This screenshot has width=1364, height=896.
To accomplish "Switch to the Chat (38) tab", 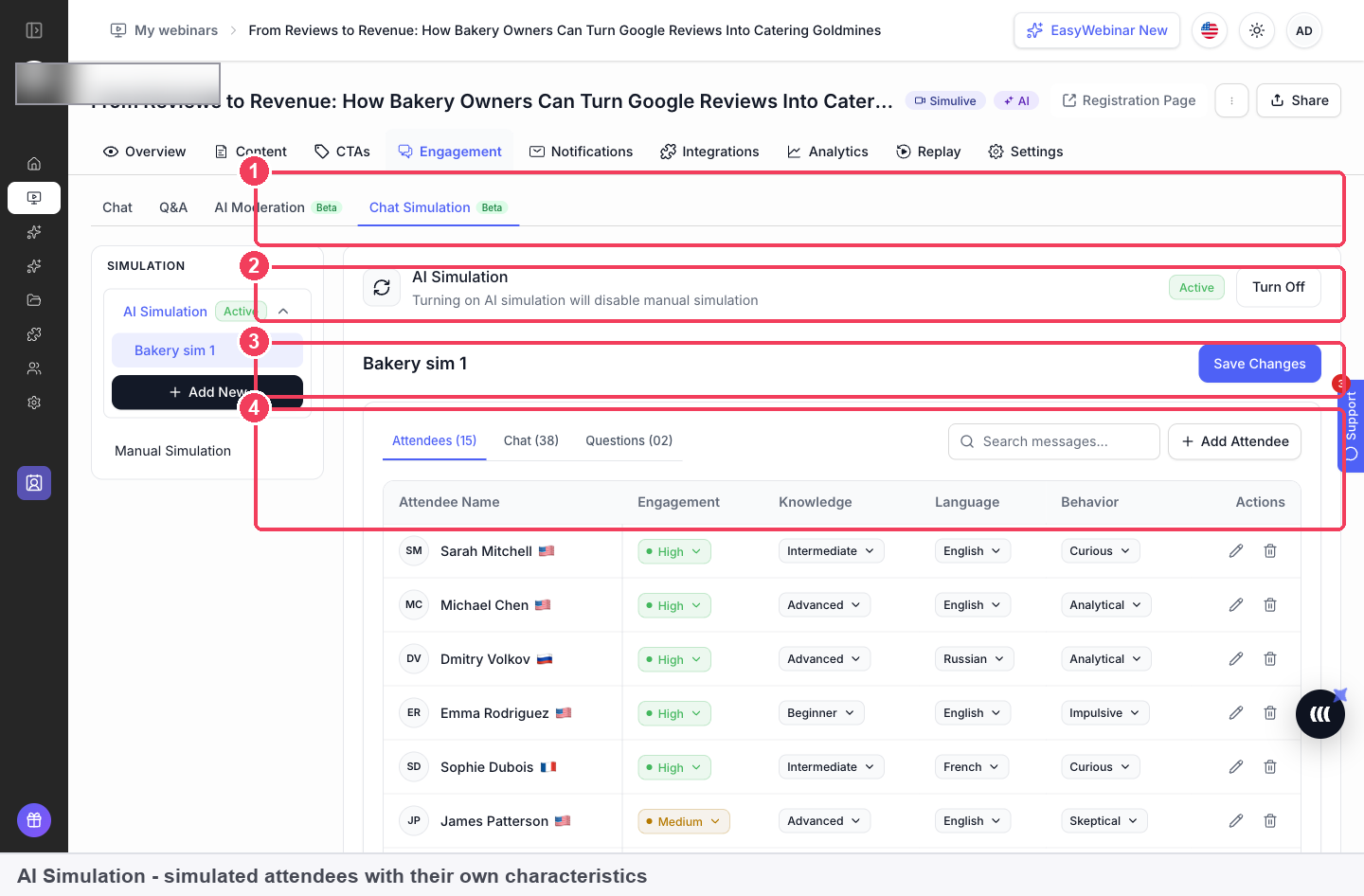I will click(x=531, y=440).
